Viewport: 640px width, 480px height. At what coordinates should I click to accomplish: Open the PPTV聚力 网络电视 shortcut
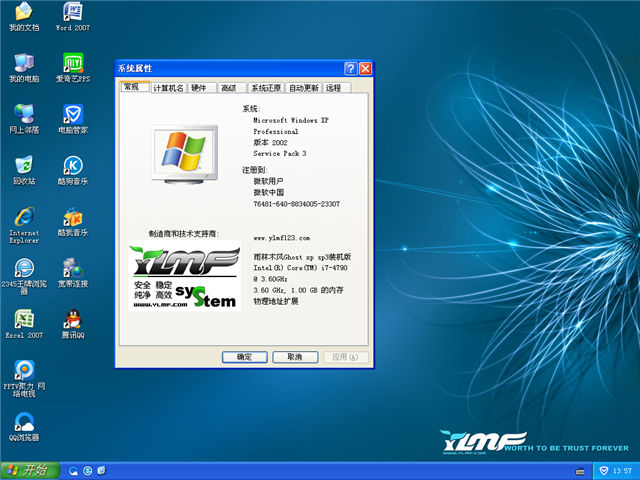coord(24,379)
